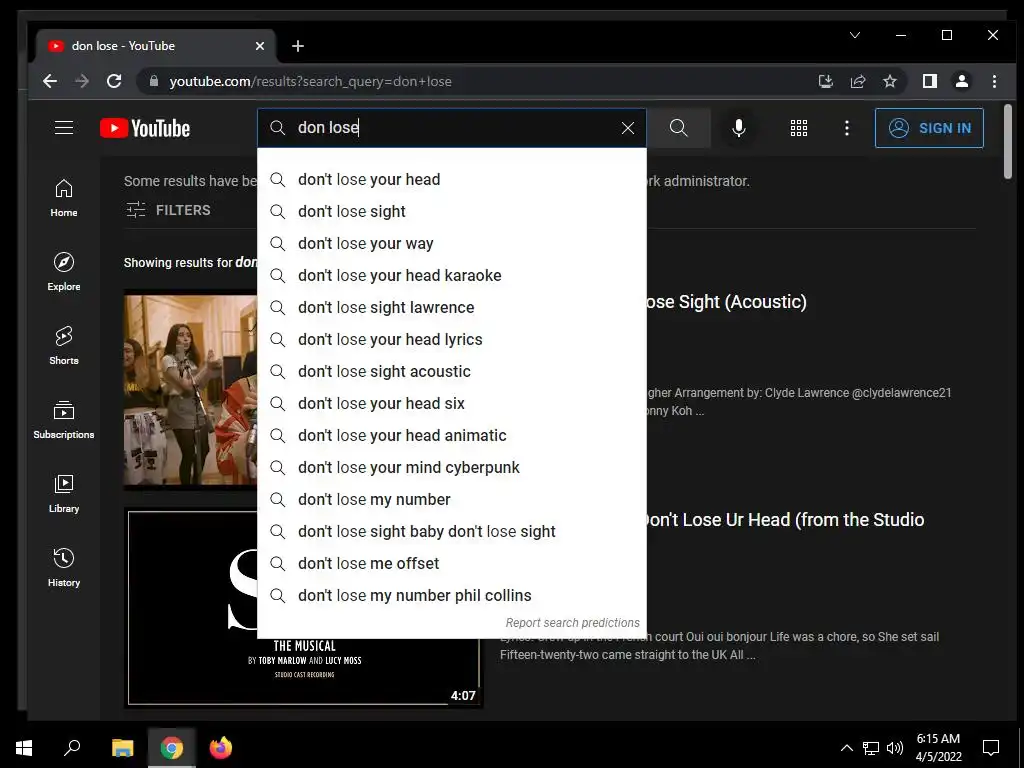
Task: Open the volume control in system tray
Action: click(x=895, y=748)
